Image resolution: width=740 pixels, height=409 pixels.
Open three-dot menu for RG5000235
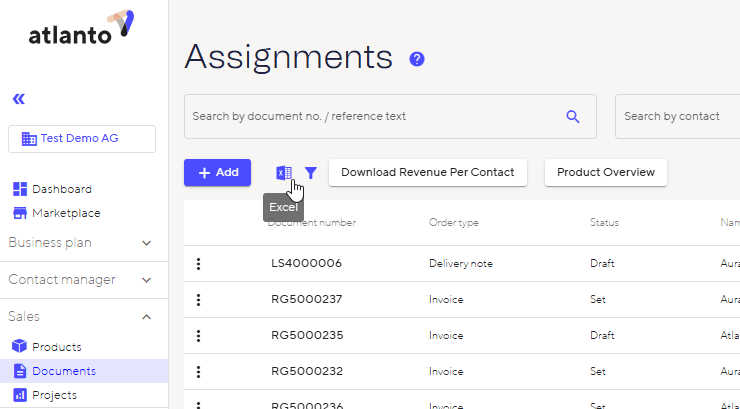click(x=199, y=336)
